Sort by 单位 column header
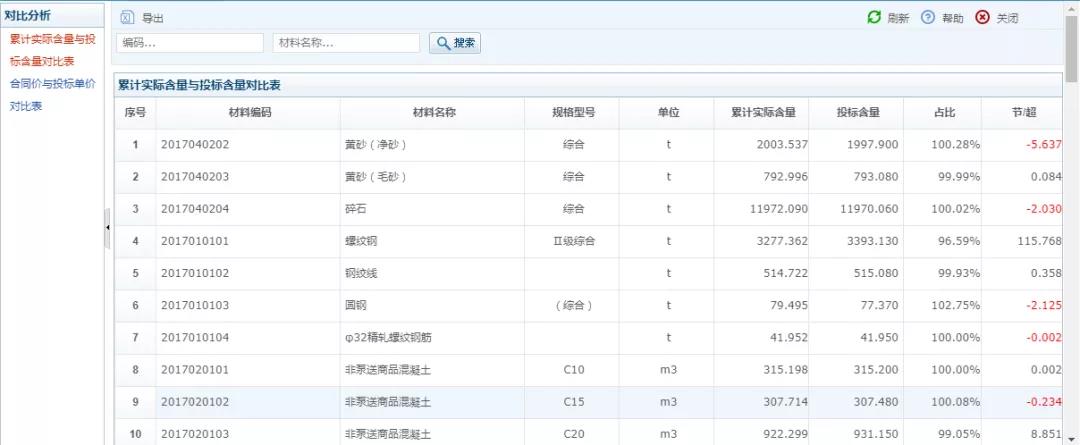This screenshot has width=1080, height=445. 667,113
